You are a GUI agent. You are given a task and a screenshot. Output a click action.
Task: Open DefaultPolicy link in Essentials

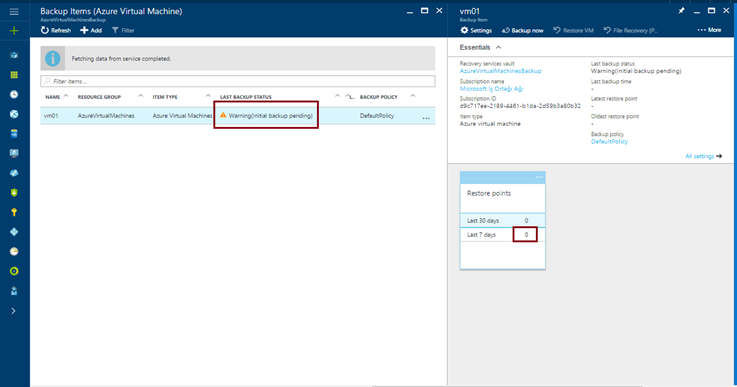click(x=609, y=142)
